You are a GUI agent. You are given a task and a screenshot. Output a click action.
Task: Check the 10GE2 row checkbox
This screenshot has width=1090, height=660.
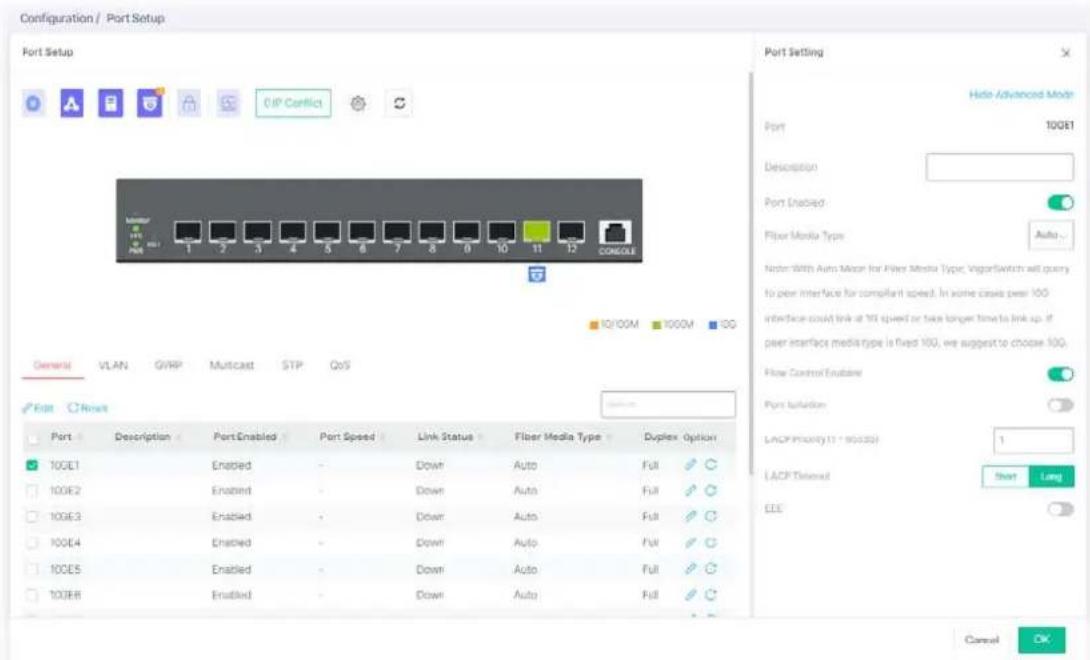tap(32, 490)
